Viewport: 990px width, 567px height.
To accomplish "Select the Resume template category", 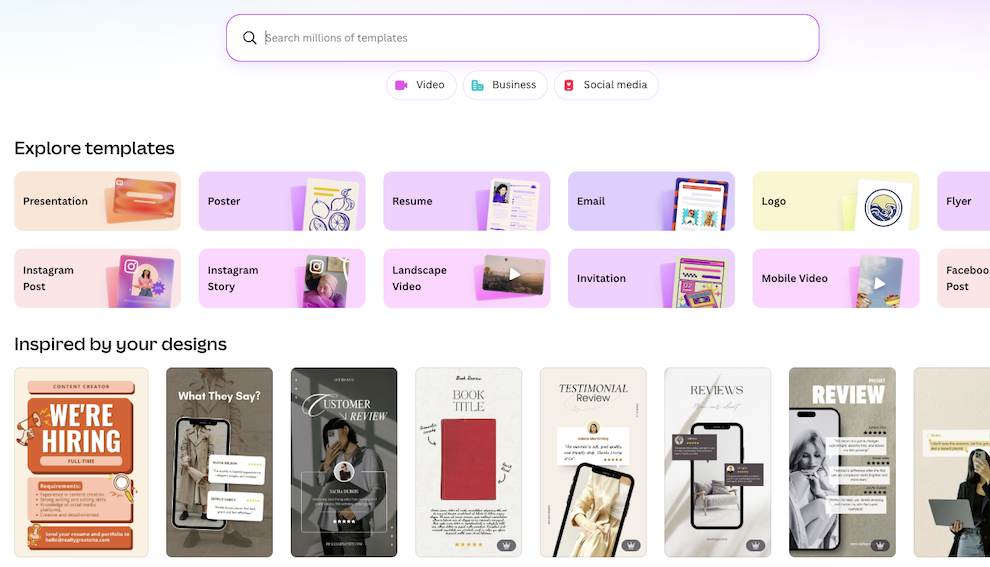I will tap(467, 201).
